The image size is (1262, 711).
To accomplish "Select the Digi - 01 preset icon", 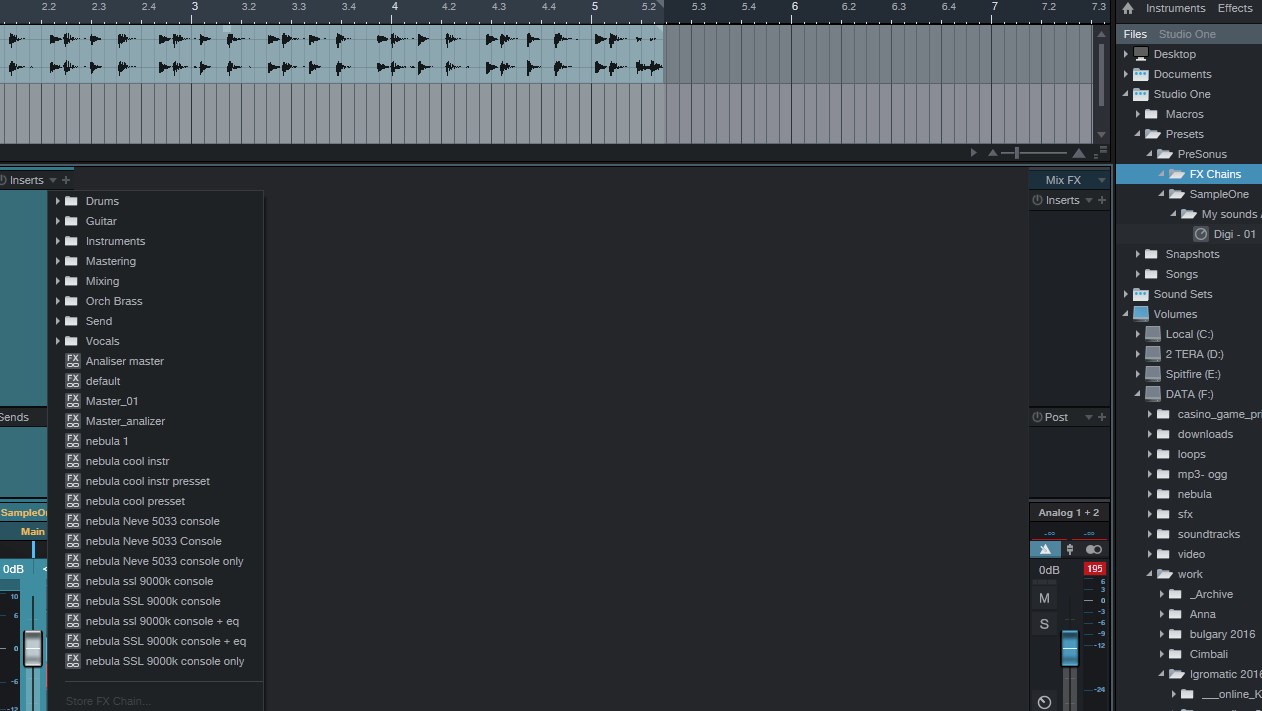I will tap(1201, 234).
